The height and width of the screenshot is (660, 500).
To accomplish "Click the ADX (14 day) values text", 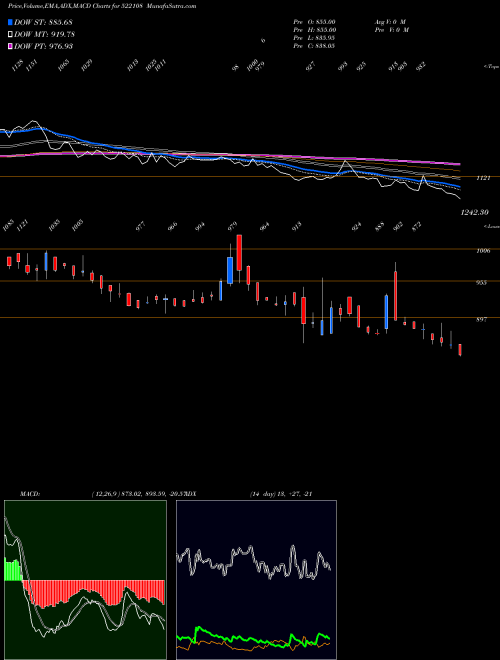I will [x=281, y=494].
